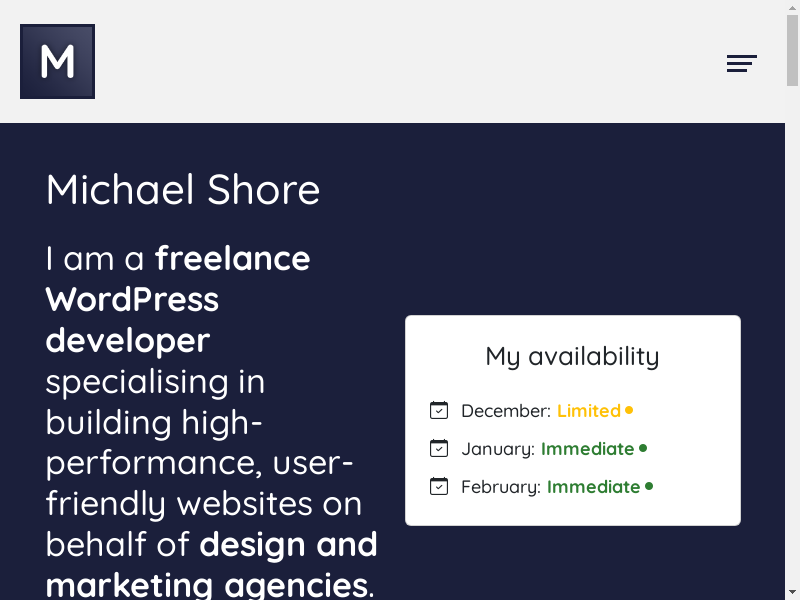Image resolution: width=800 pixels, height=600 pixels.
Task: Click the scrollbar's down arrow
Action: pos(792,592)
